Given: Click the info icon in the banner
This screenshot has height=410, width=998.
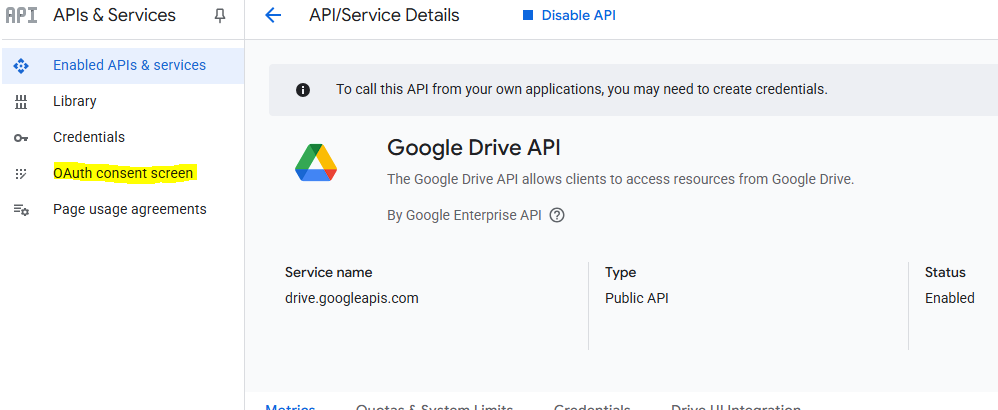Looking at the screenshot, I should tap(303, 90).
